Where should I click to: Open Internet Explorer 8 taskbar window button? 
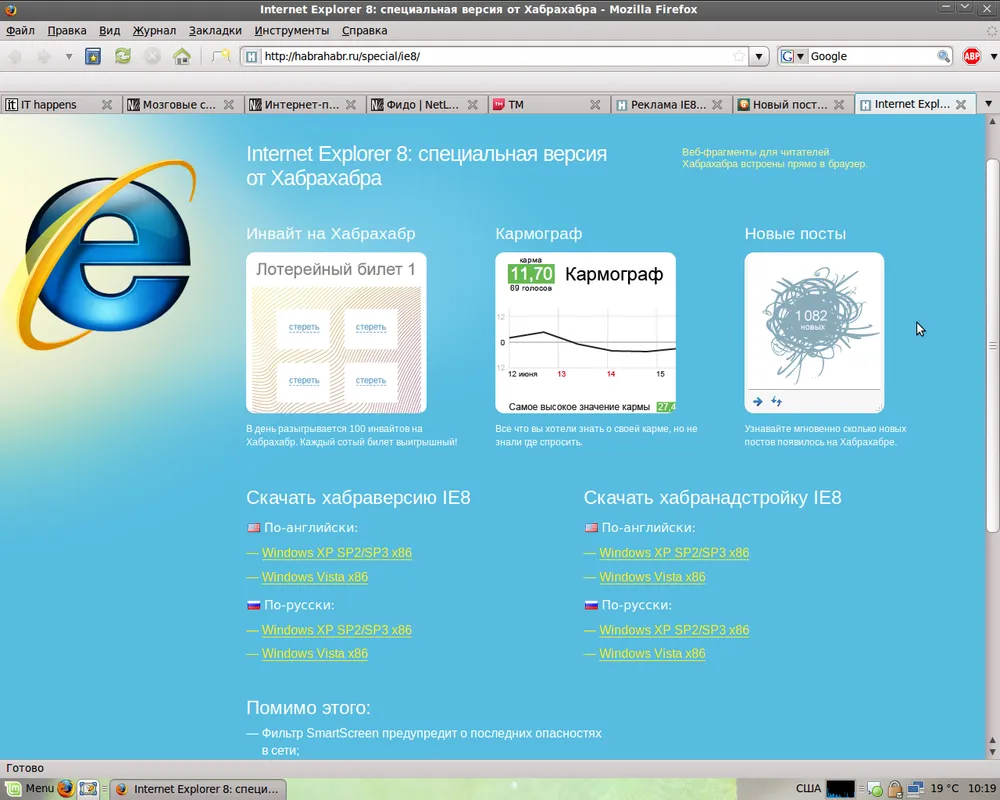(x=198, y=789)
